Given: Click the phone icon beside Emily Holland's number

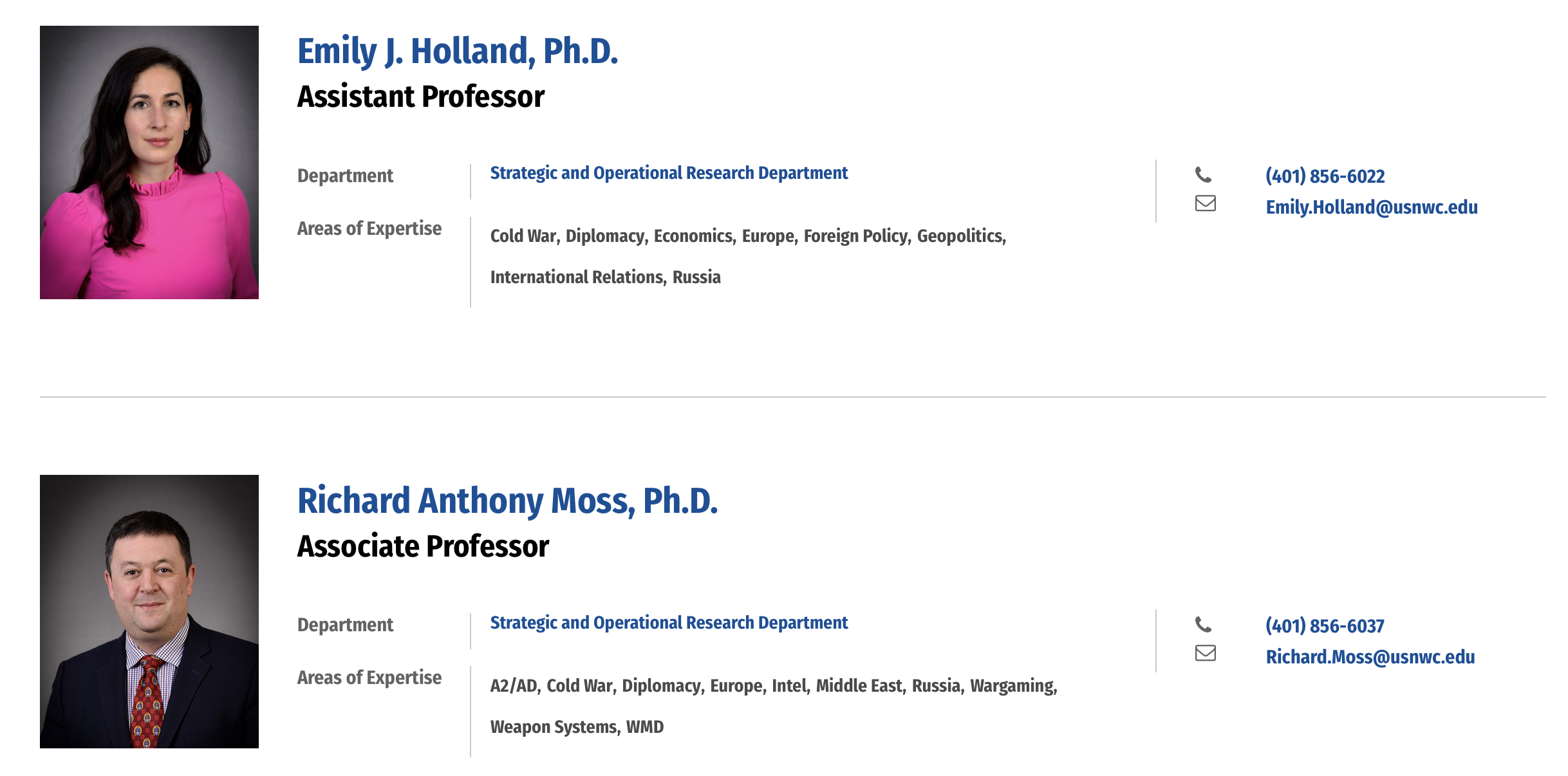Looking at the screenshot, I should pos(1203,175).
